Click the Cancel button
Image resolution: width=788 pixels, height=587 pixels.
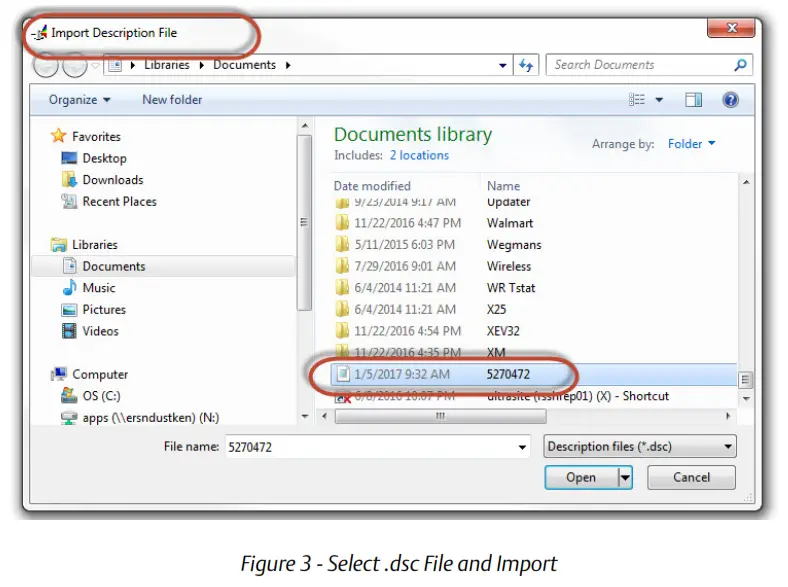click(691, 477)
